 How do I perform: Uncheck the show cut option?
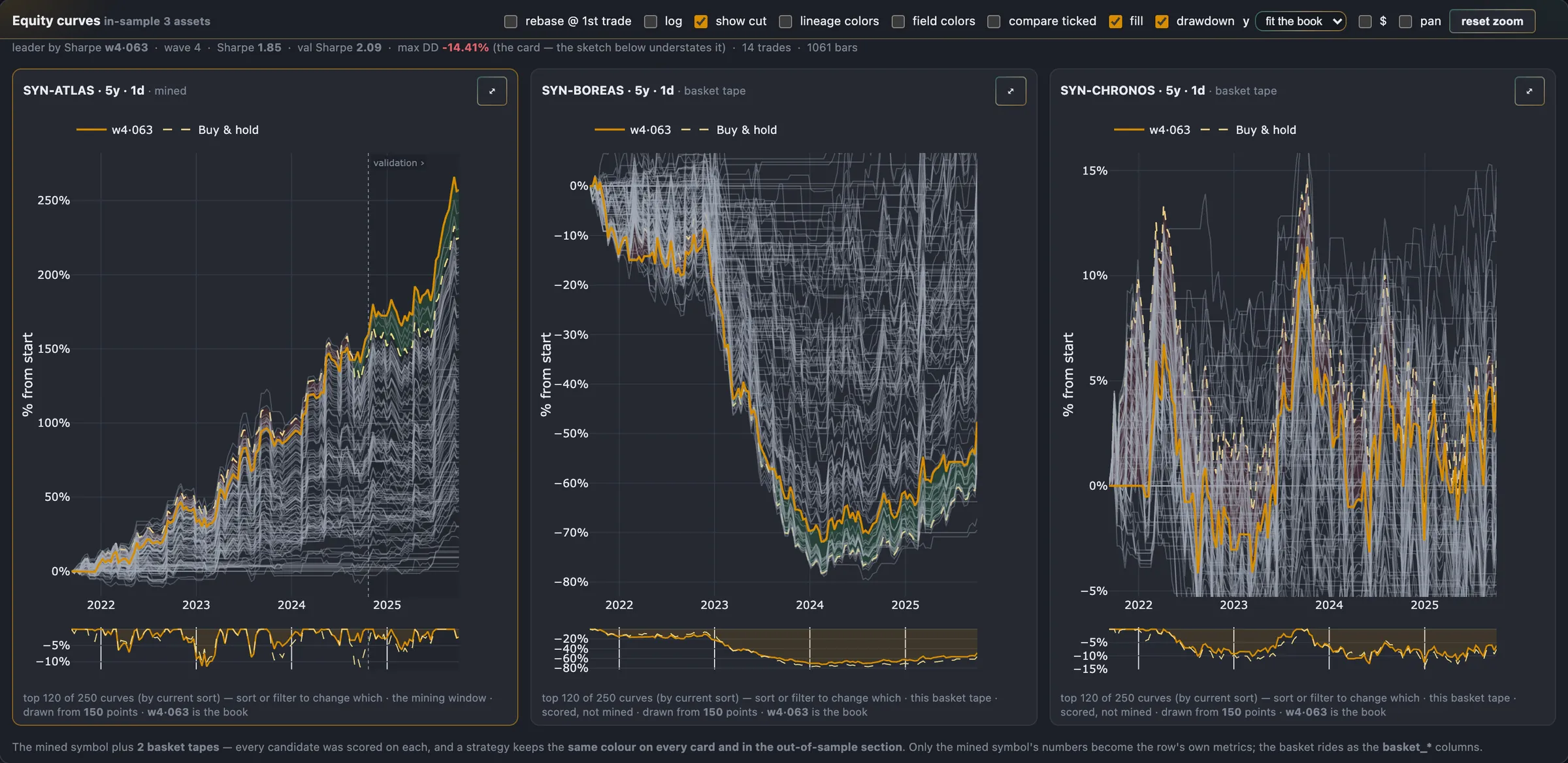[x=701, y=22]
